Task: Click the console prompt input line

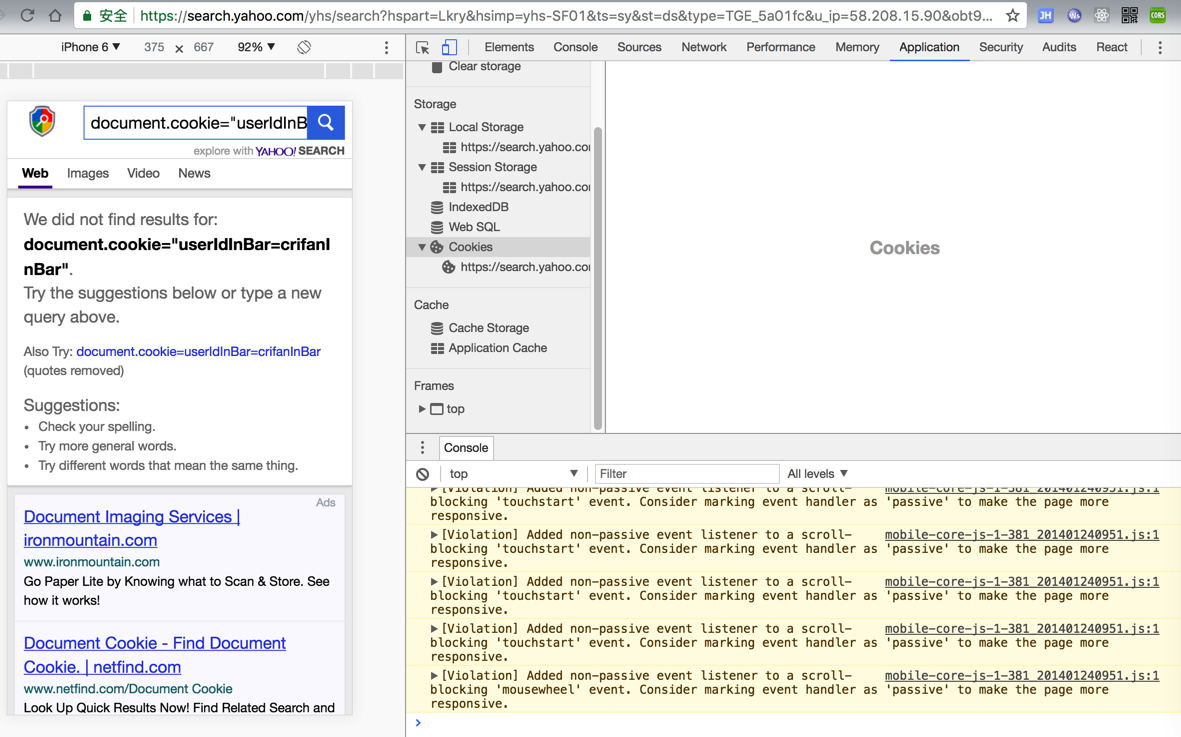Action: [x=798, y=723]
